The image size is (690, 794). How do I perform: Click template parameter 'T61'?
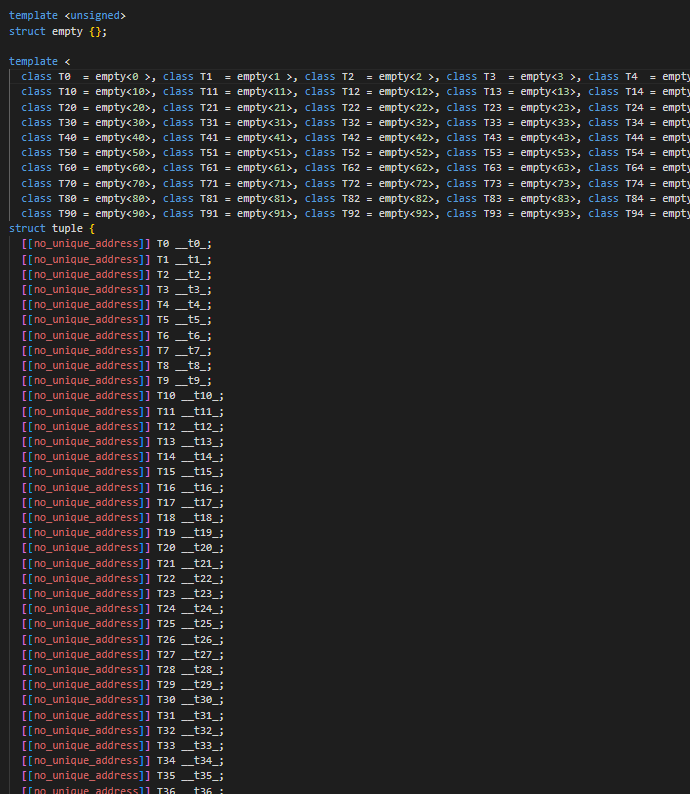(209, 168)
